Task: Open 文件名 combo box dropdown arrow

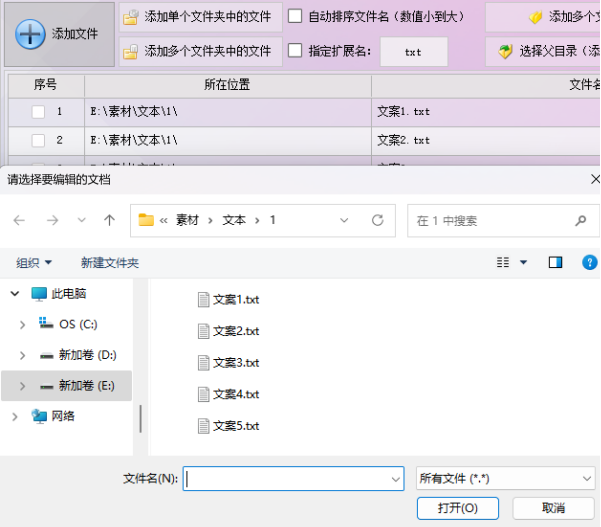Action: (396, 479)
